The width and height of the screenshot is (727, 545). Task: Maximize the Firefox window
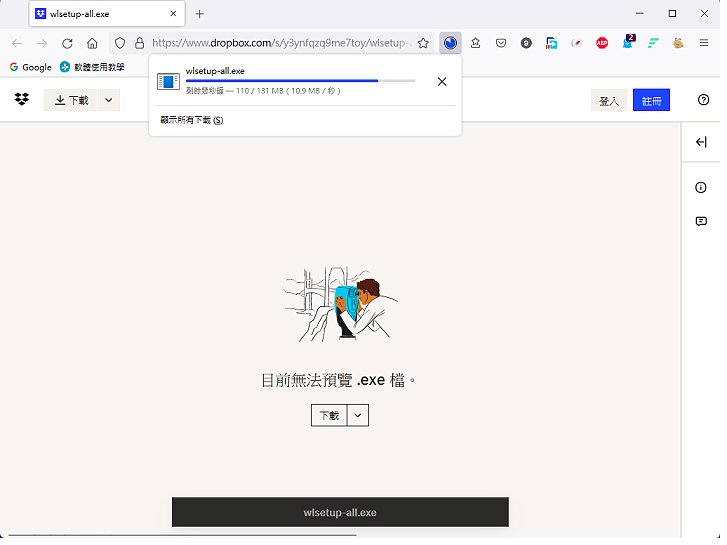(672, 14)
